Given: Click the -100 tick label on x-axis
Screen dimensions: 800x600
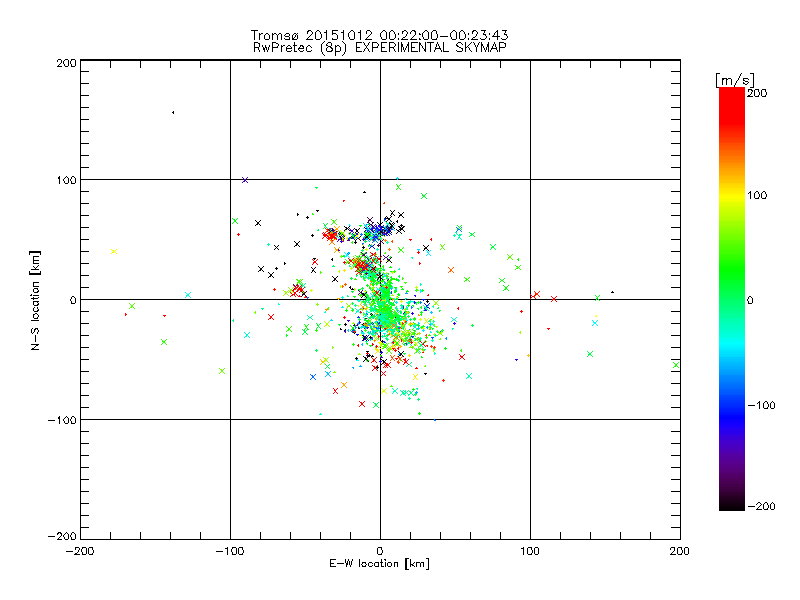Looking at the screenshot, I should point(230,551).
